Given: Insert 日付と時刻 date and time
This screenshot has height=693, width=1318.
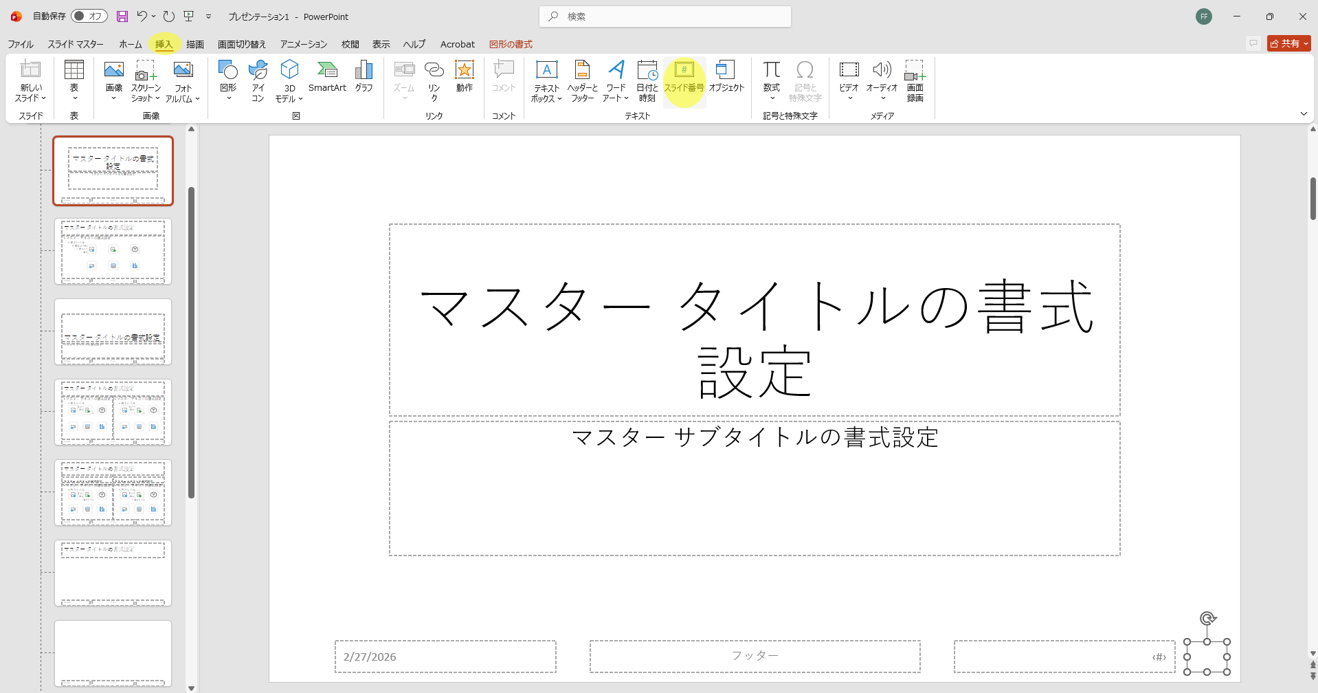Looking at the screenshot, I should 647,81.
